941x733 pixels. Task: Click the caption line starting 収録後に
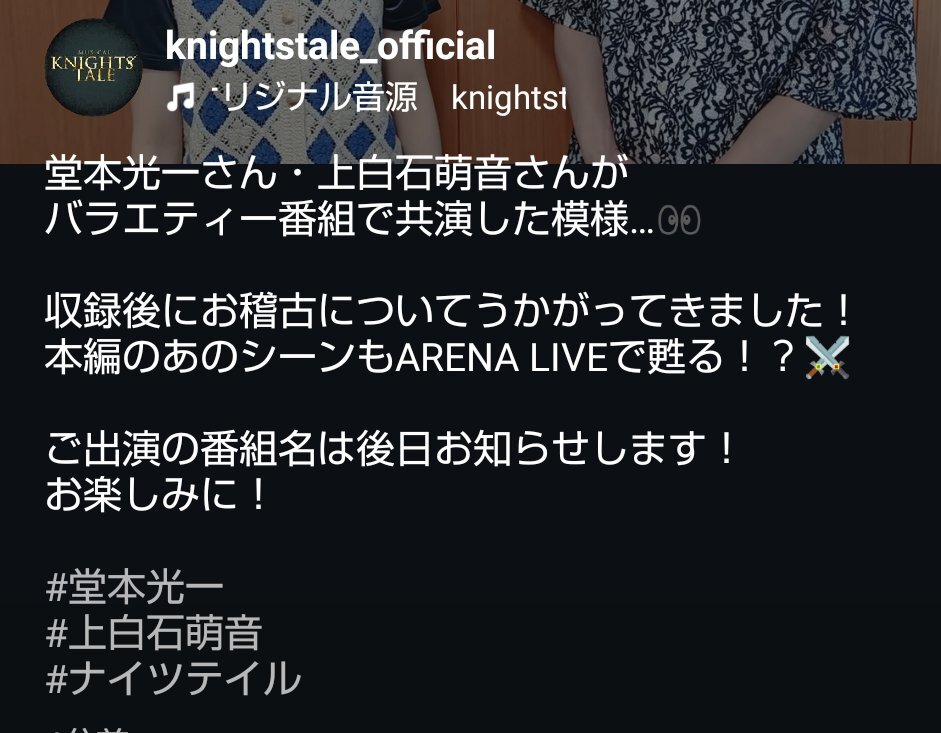click(x=449, y=310)
